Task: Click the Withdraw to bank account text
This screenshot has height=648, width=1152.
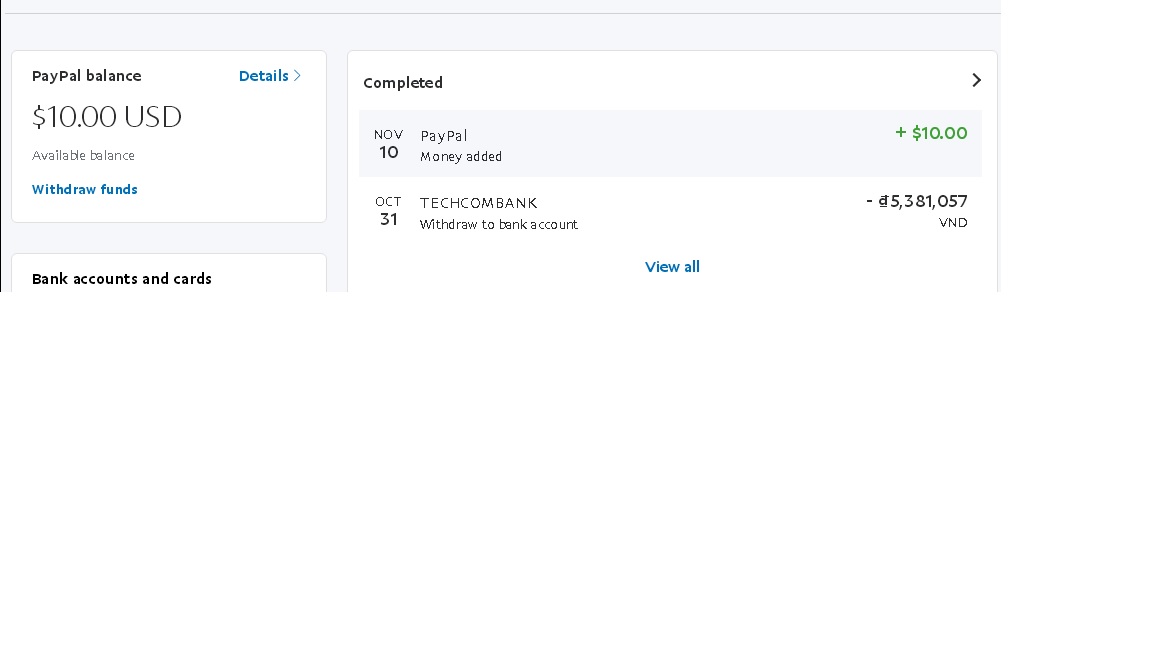Action: pyautogui.click(x=499, y=225)
